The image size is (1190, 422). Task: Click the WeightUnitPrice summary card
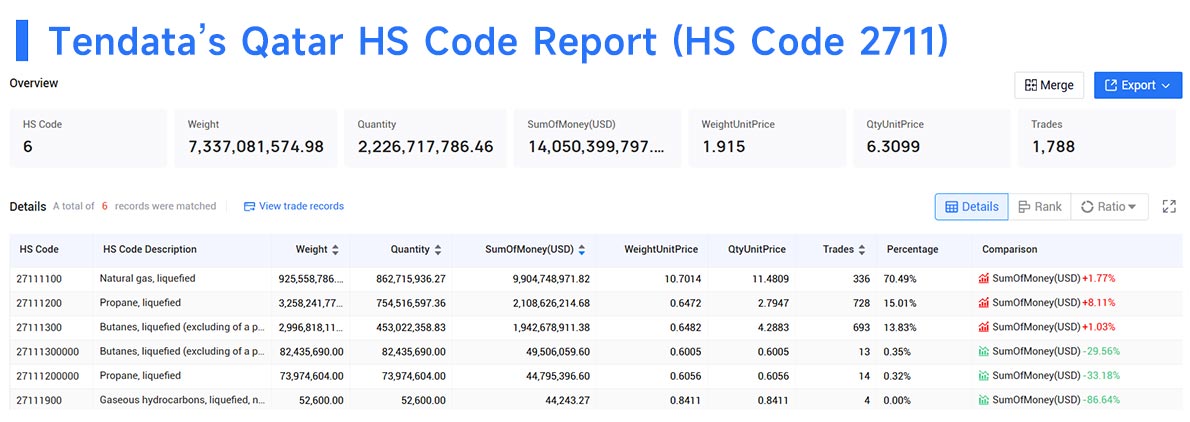(767, 138)
